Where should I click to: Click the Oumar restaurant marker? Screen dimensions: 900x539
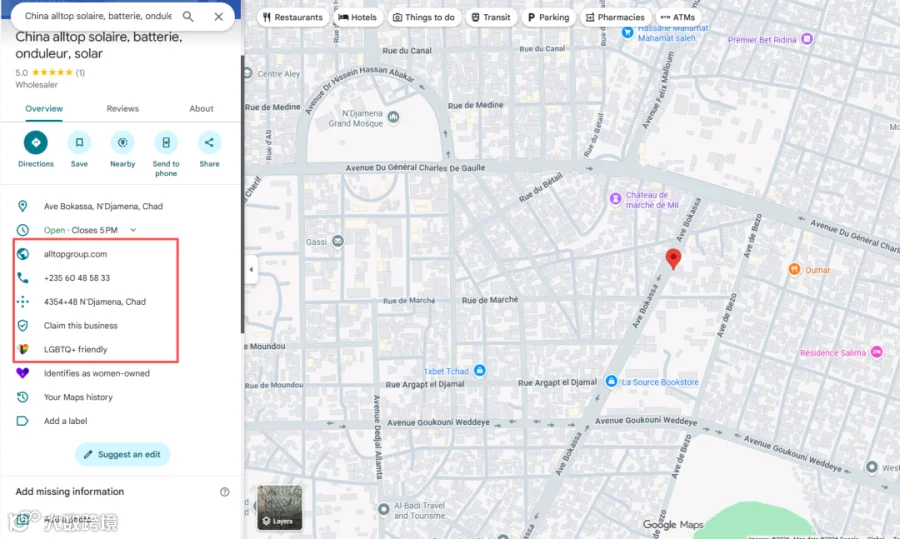[794, 269]
